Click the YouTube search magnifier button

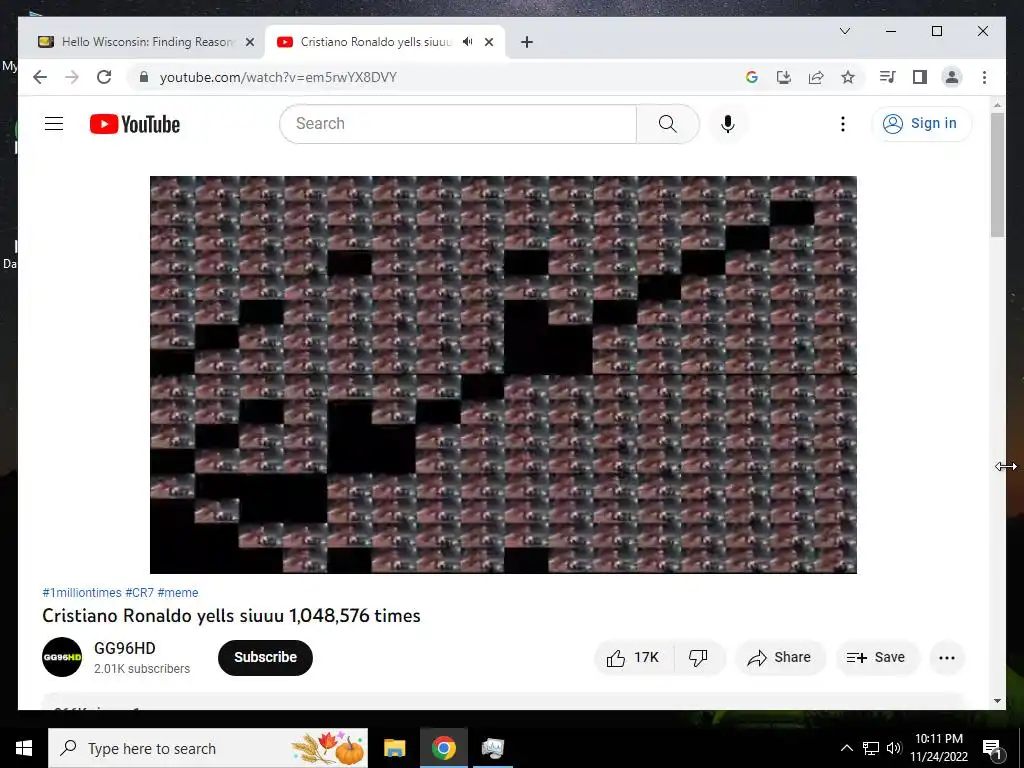click(667, 123)
